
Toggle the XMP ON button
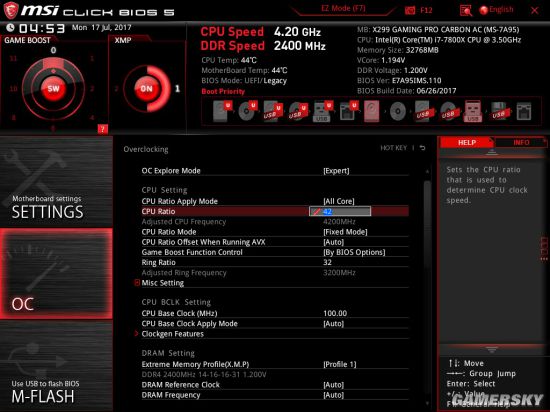[146, 88]
